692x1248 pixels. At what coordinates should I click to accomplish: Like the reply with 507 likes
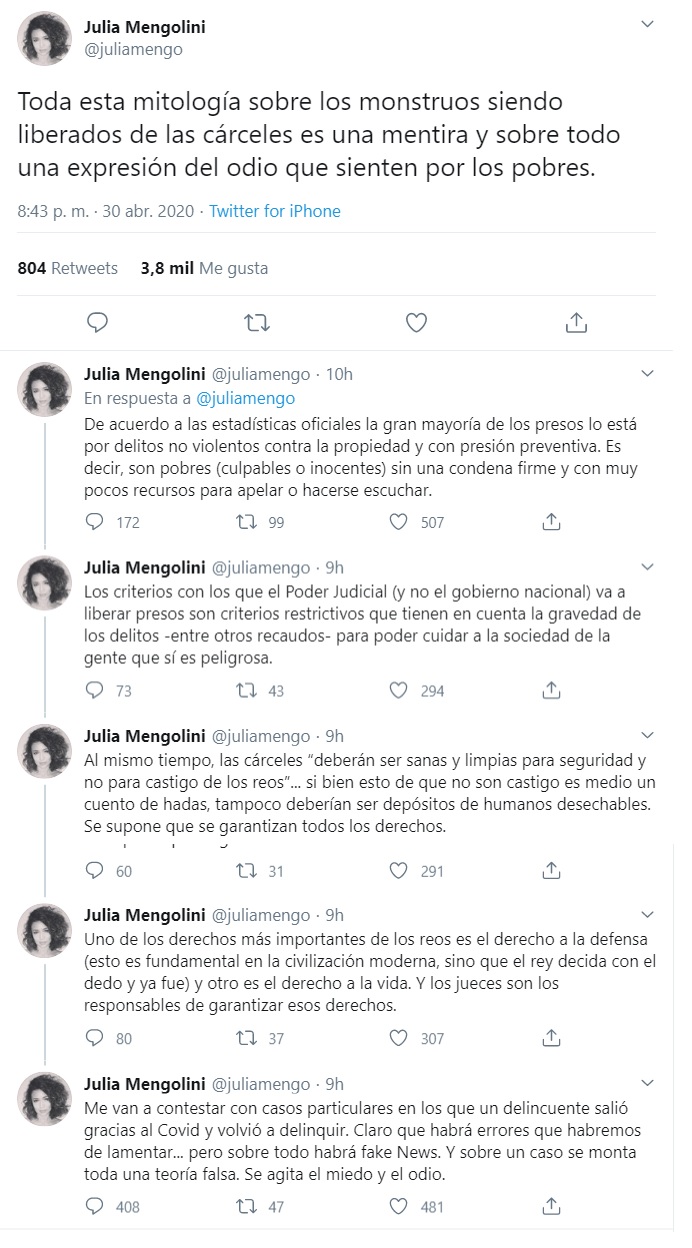click(x=399, y=522)
